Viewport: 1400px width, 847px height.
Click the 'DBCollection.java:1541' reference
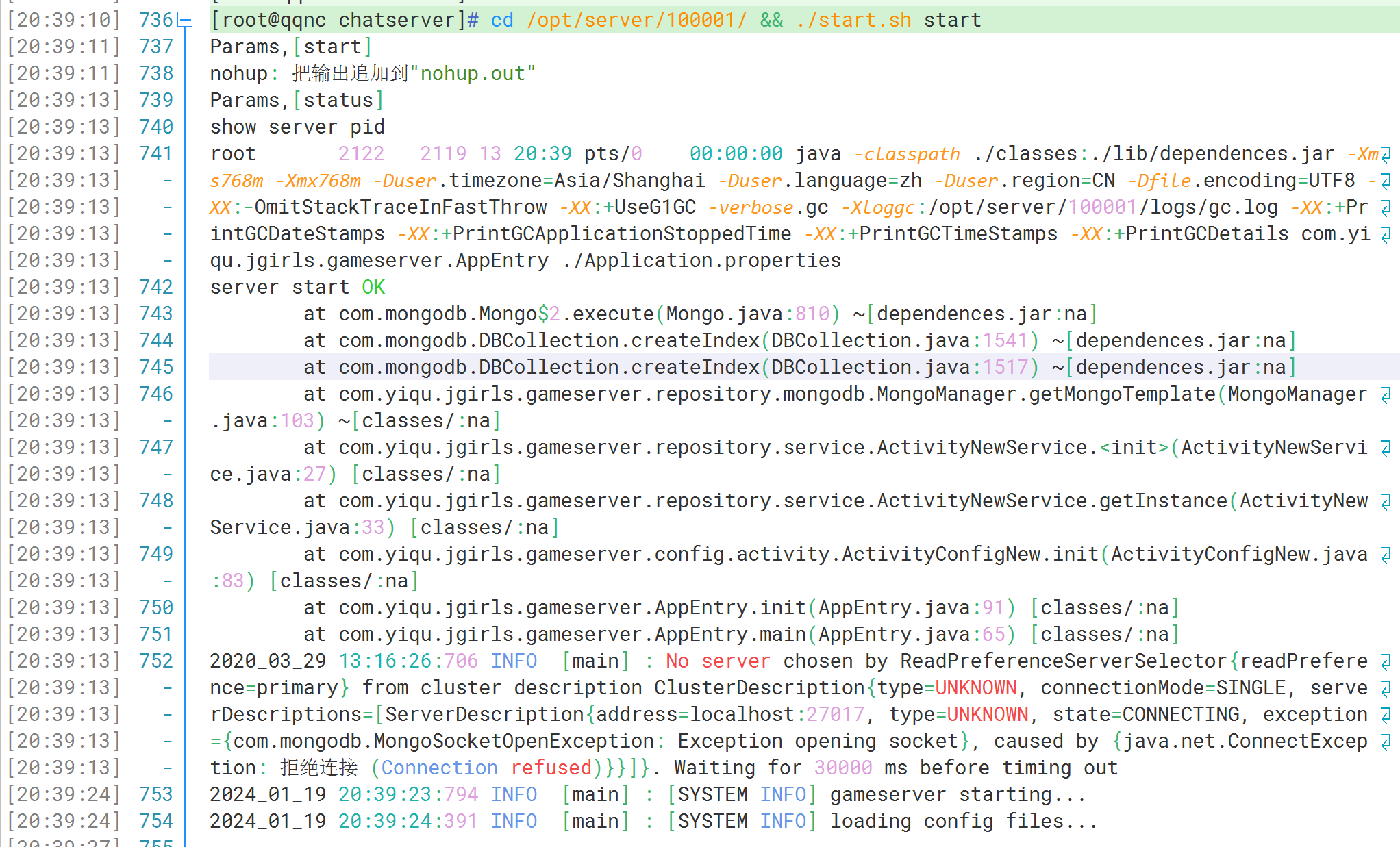point(899,340)
